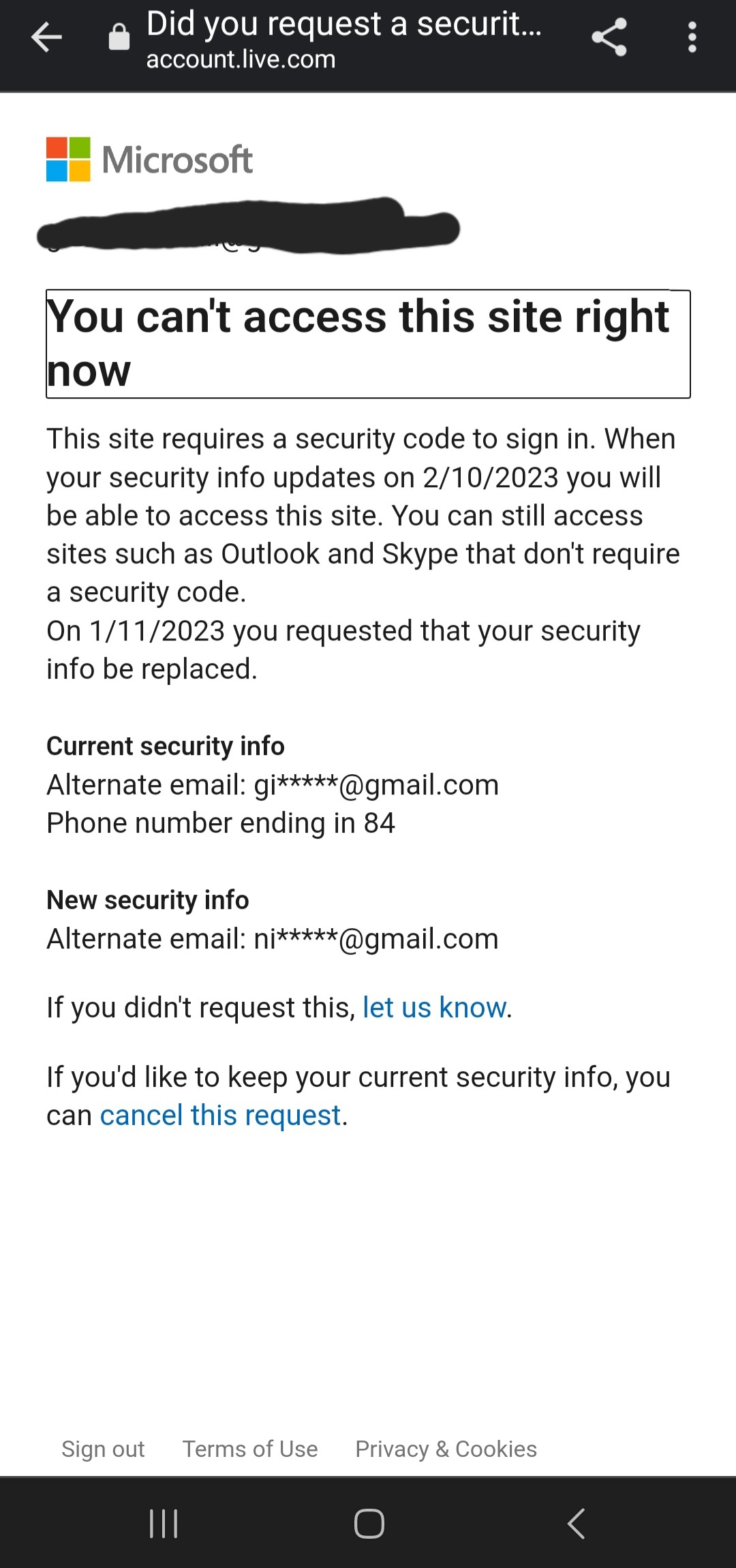Tap the account.live.com address text
736x1568 pixels.
(241, 60)
